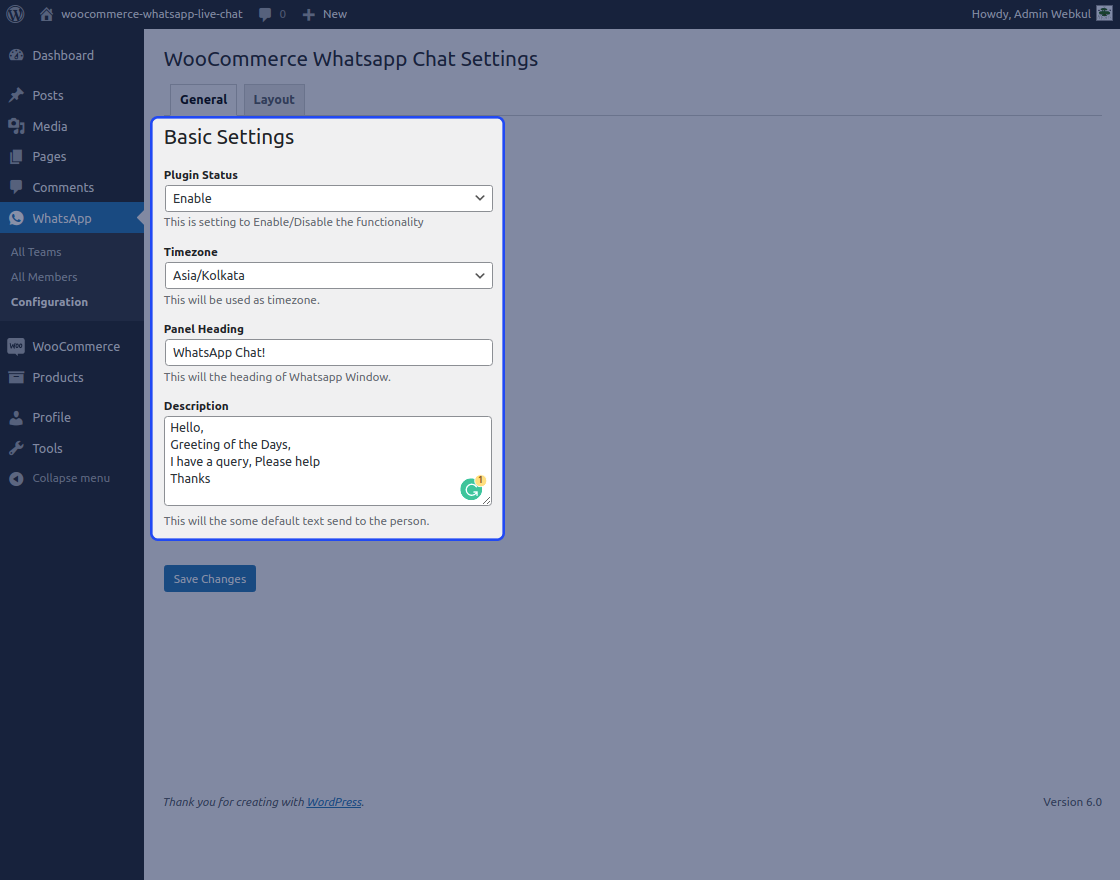Click the Save Changes button
Screen dimensions: 1120x880
click(210, 579)
